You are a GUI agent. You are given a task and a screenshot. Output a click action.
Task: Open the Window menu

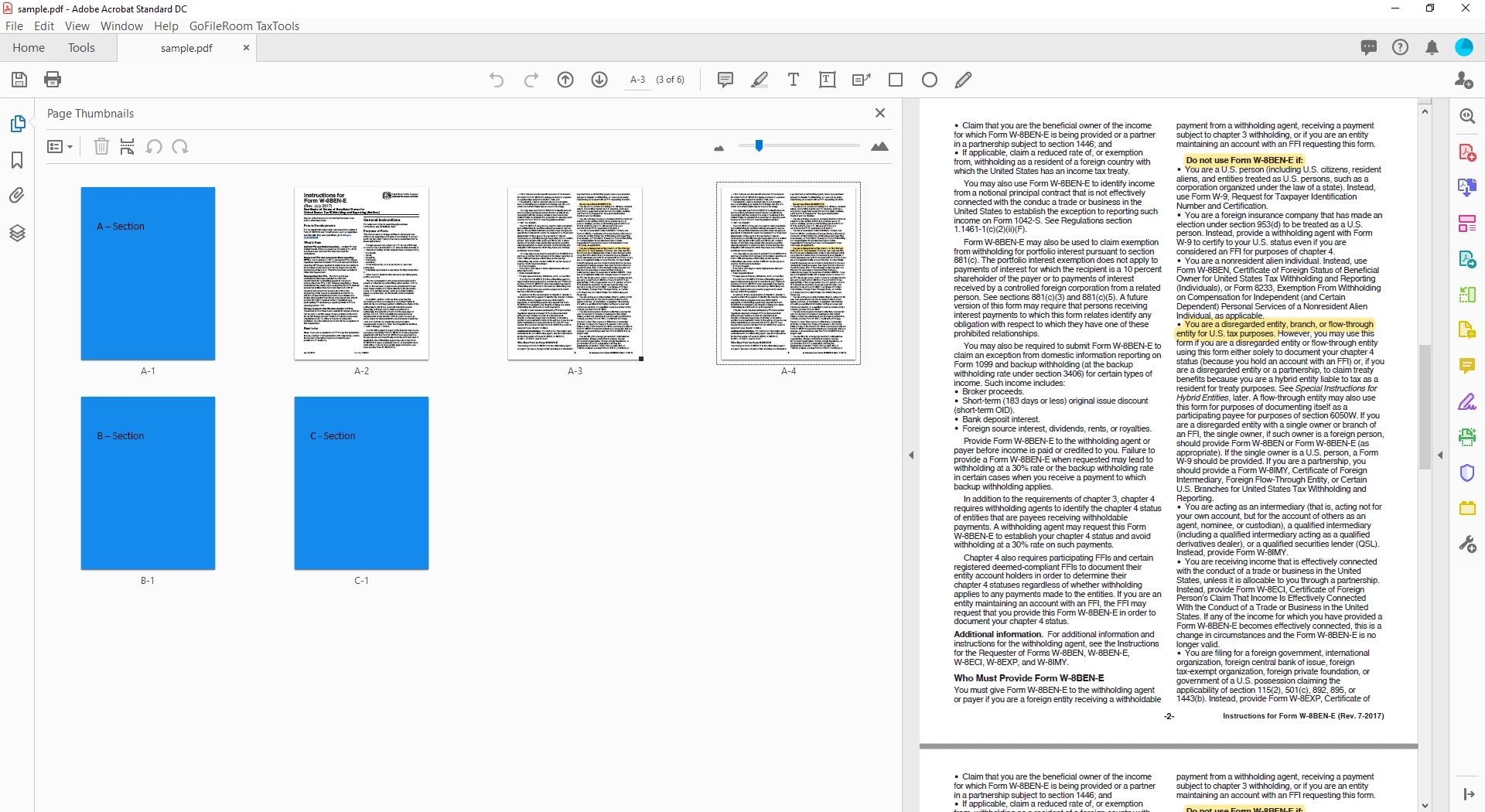pos(121,26)
